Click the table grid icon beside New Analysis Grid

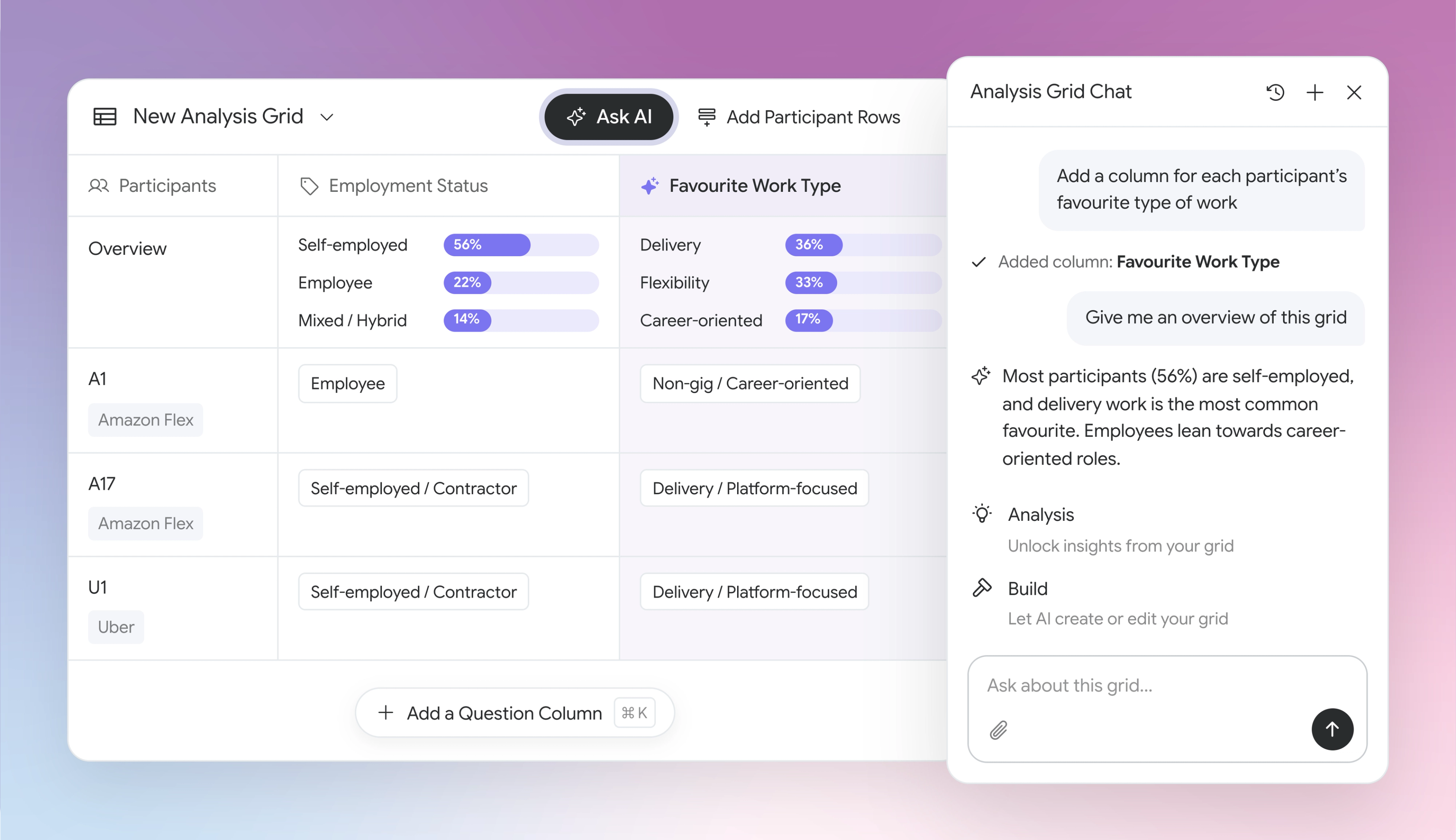click(x=104, y=116)
